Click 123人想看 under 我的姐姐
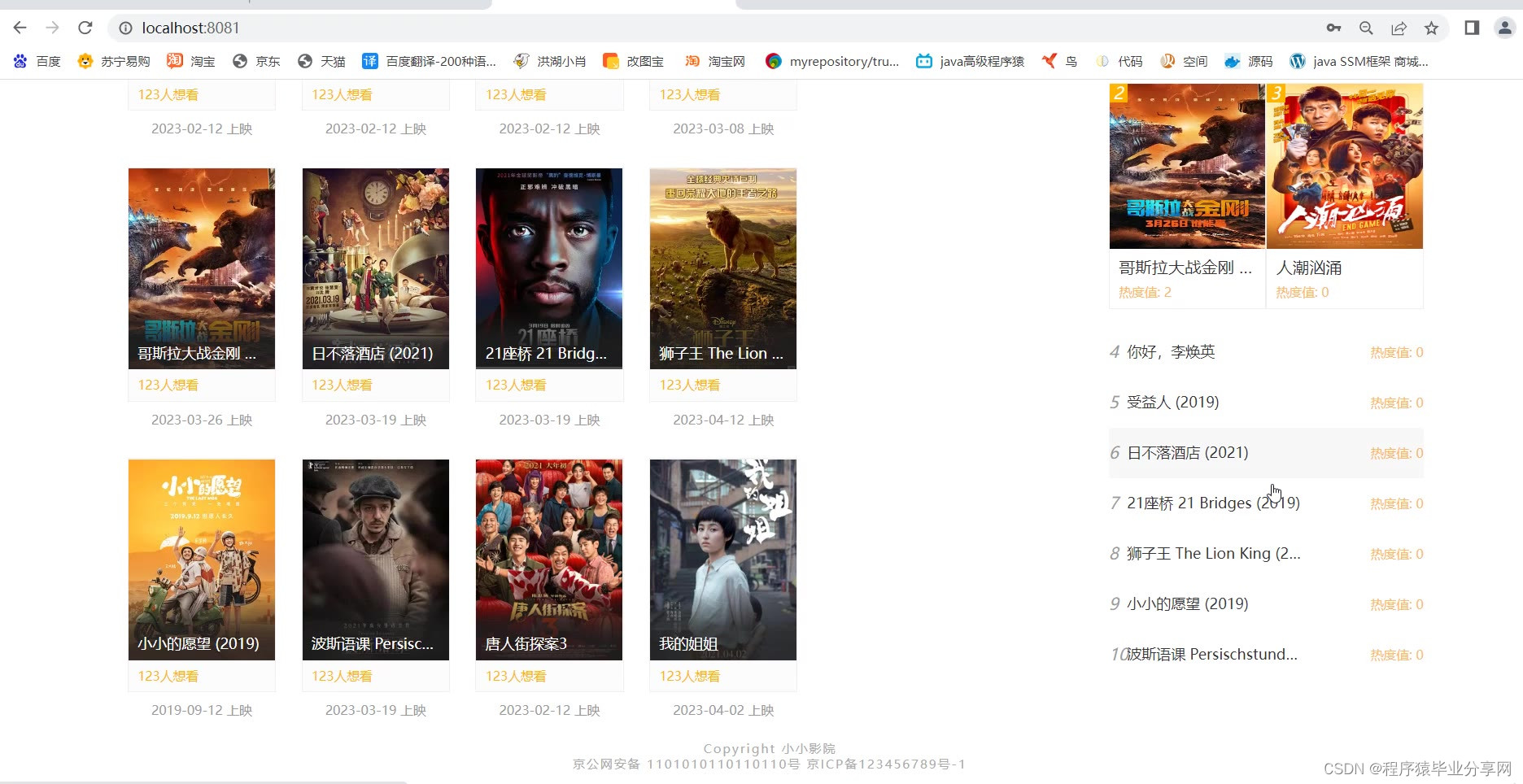 tap(690, 676)
